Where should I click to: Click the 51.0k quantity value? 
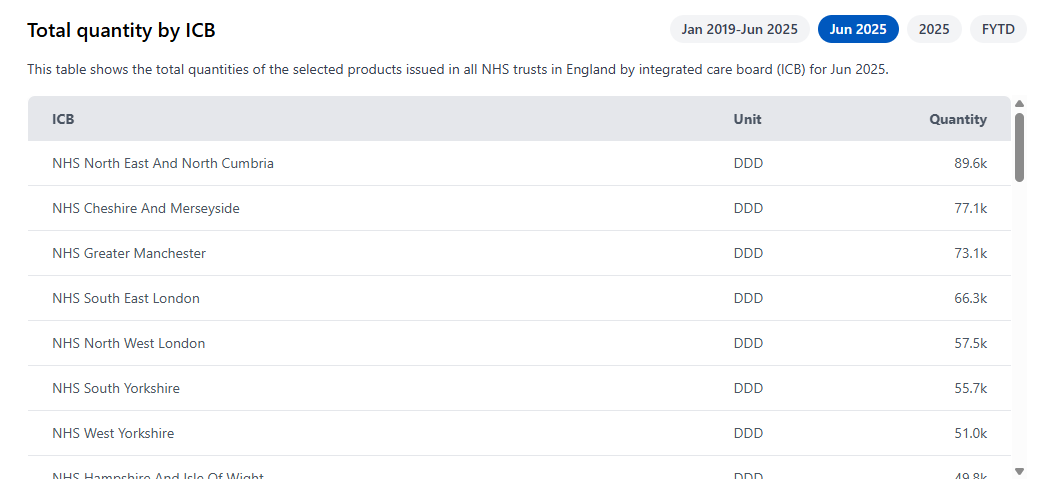[970, 433]
